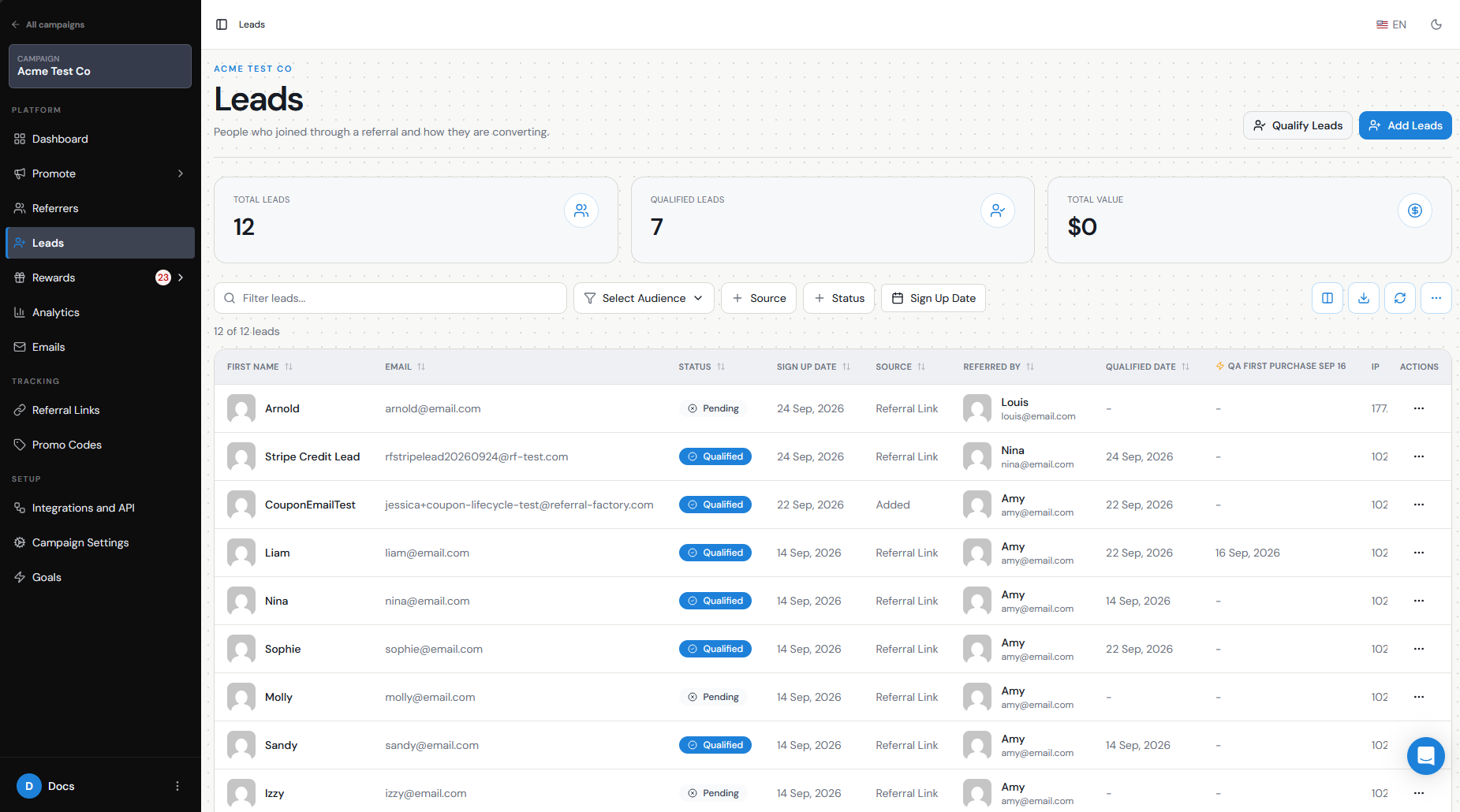Download leads export icon

pos(1364,298)
